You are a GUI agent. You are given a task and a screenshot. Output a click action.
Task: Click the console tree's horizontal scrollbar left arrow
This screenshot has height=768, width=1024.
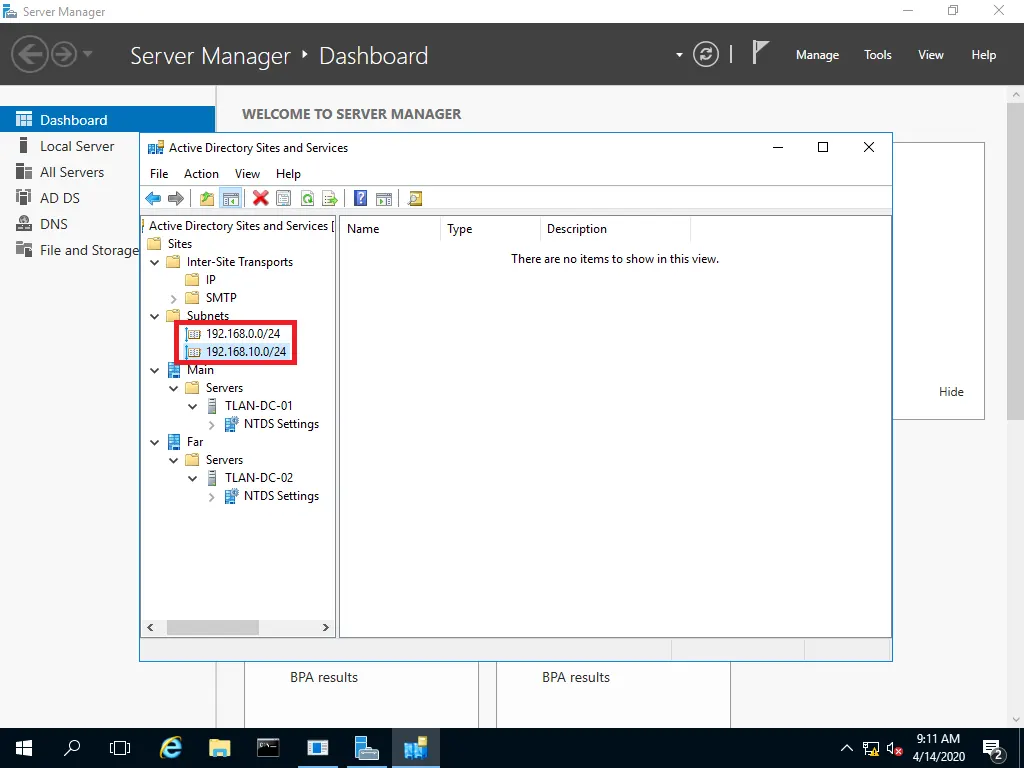coord(150,628)
